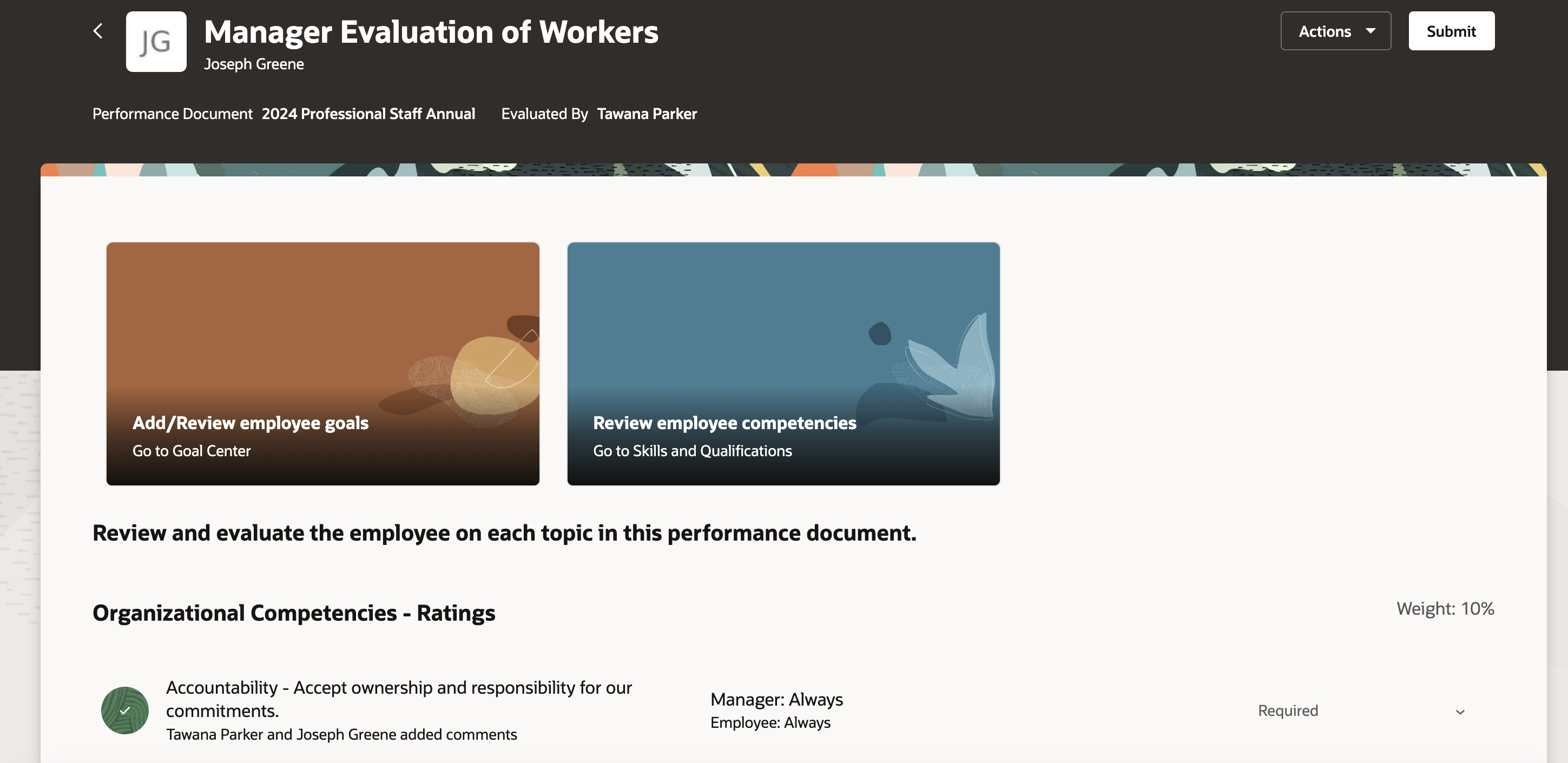The image size is (1568, 763).
Task: Click the green completion checkmark beside Accountability
Action: pyautogui.click(x=124, y=709)
